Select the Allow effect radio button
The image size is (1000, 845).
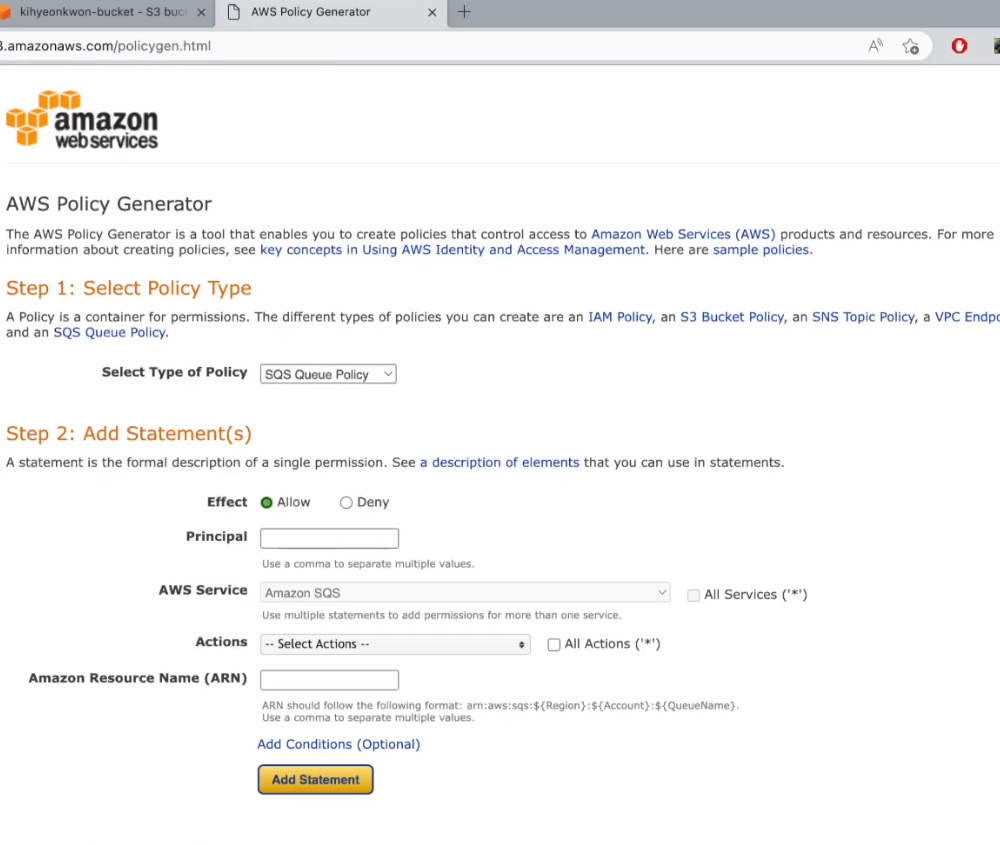pos(267,503)
